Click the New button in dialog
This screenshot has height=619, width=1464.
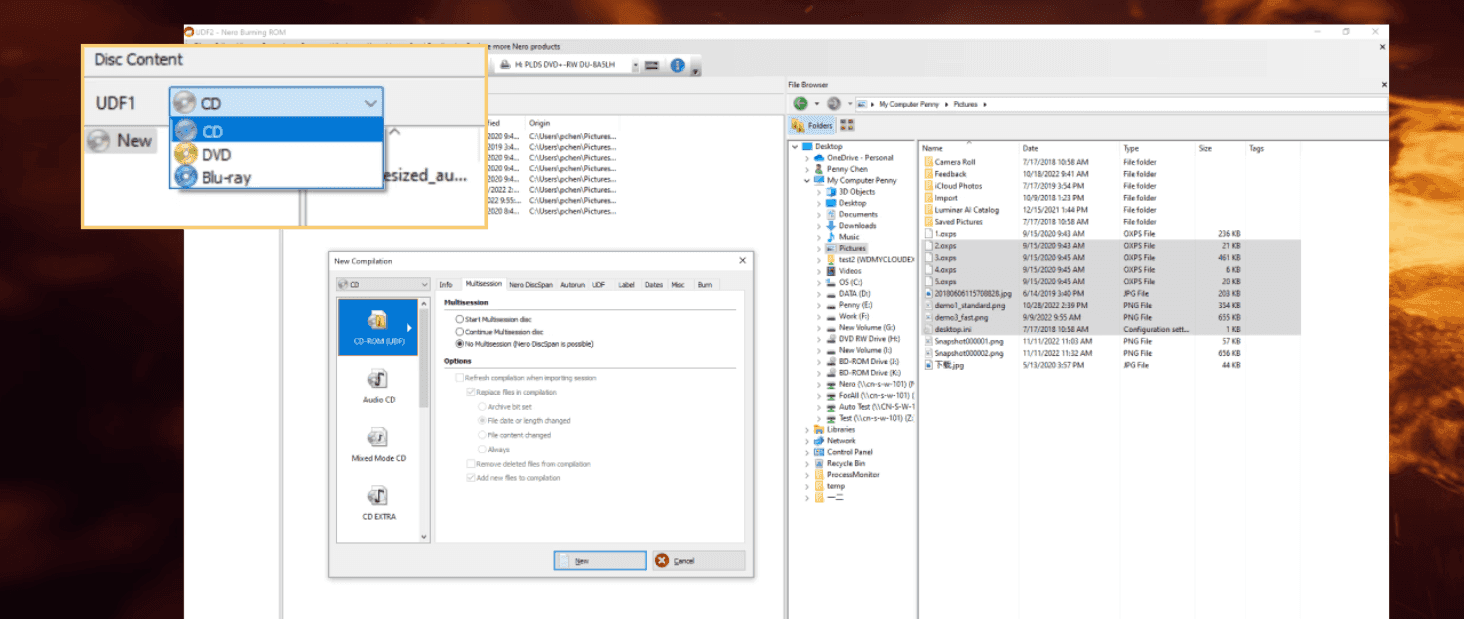600,561
